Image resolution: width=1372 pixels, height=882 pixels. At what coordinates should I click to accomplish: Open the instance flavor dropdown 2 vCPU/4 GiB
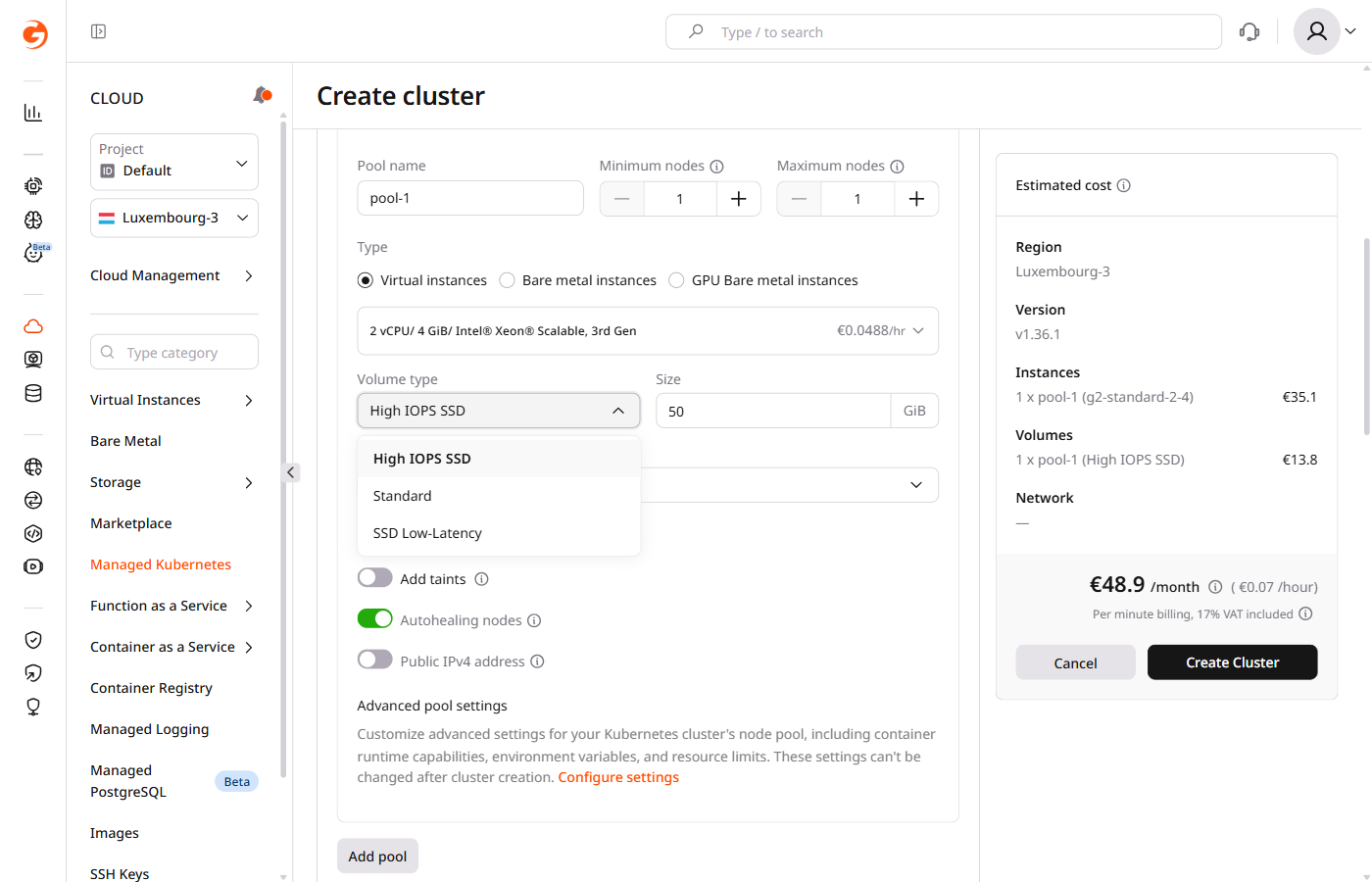[648, 331]
